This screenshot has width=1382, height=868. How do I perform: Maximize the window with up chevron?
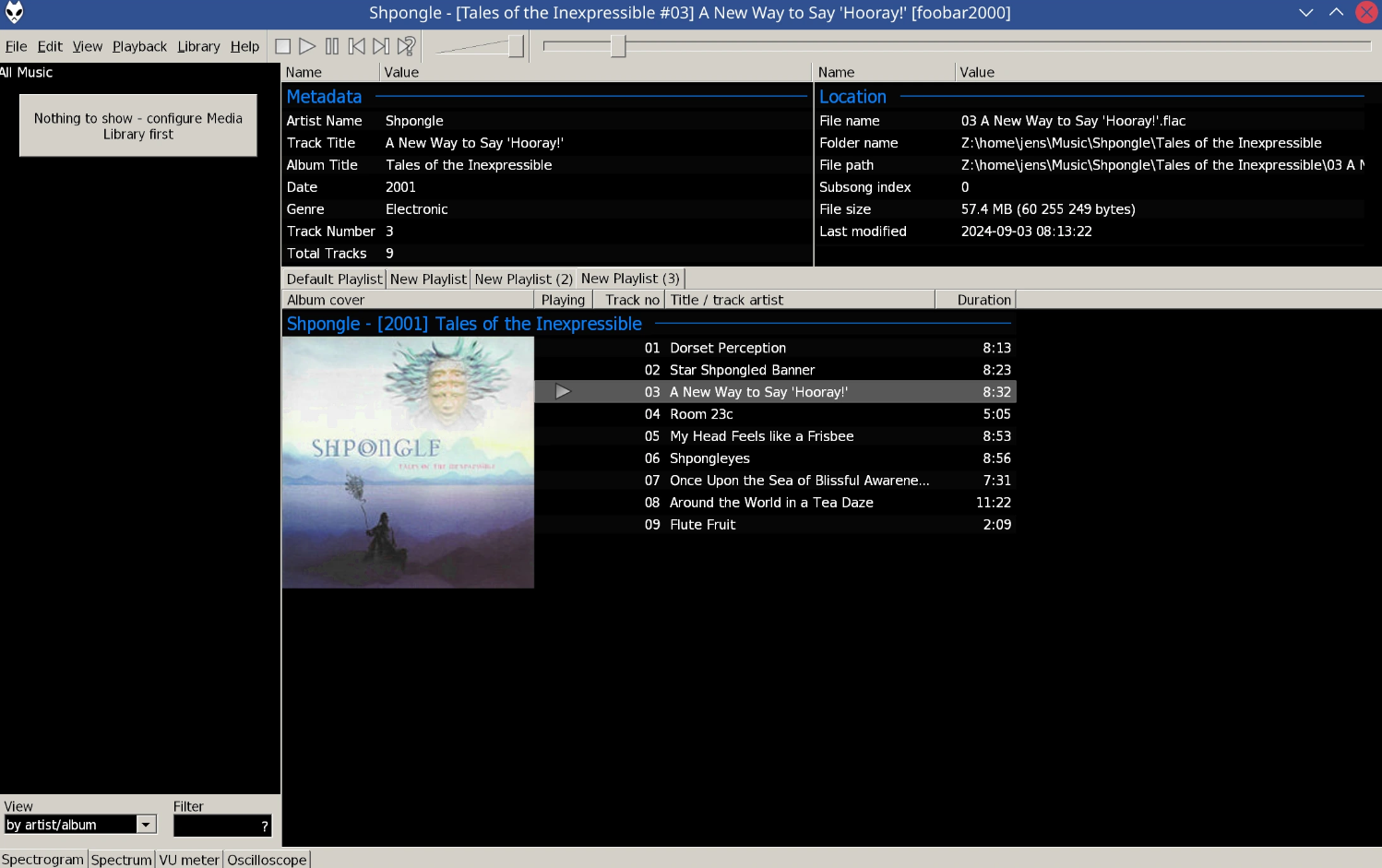click(1336, 12)
